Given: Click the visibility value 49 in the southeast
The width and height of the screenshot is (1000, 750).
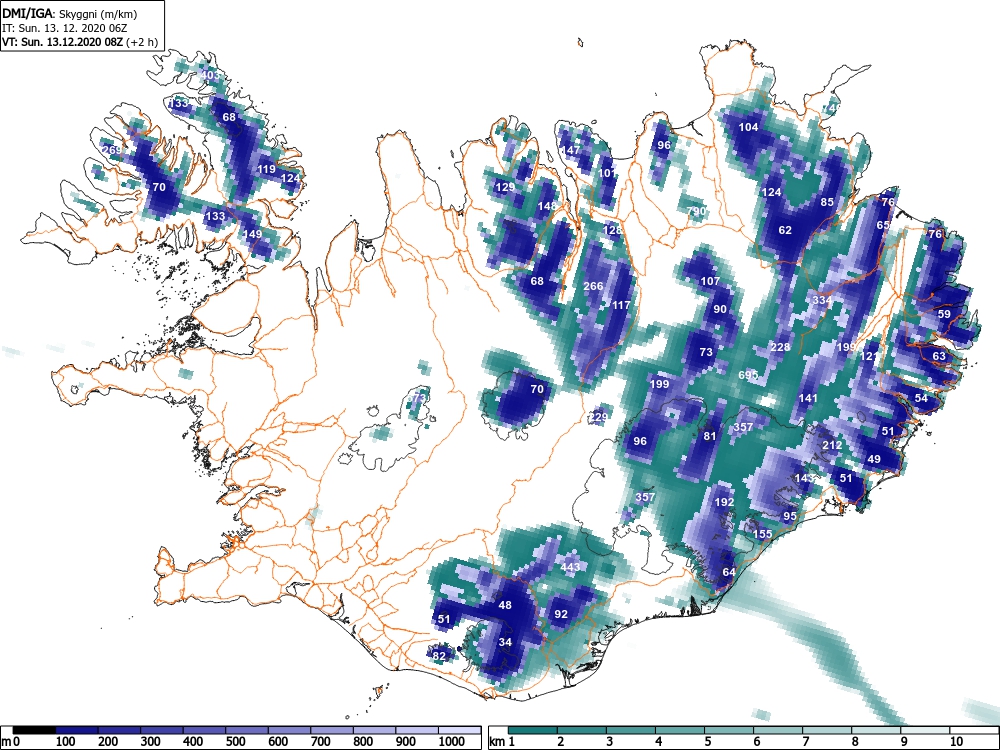Looking at the screenshot, I should coord(874,459).
